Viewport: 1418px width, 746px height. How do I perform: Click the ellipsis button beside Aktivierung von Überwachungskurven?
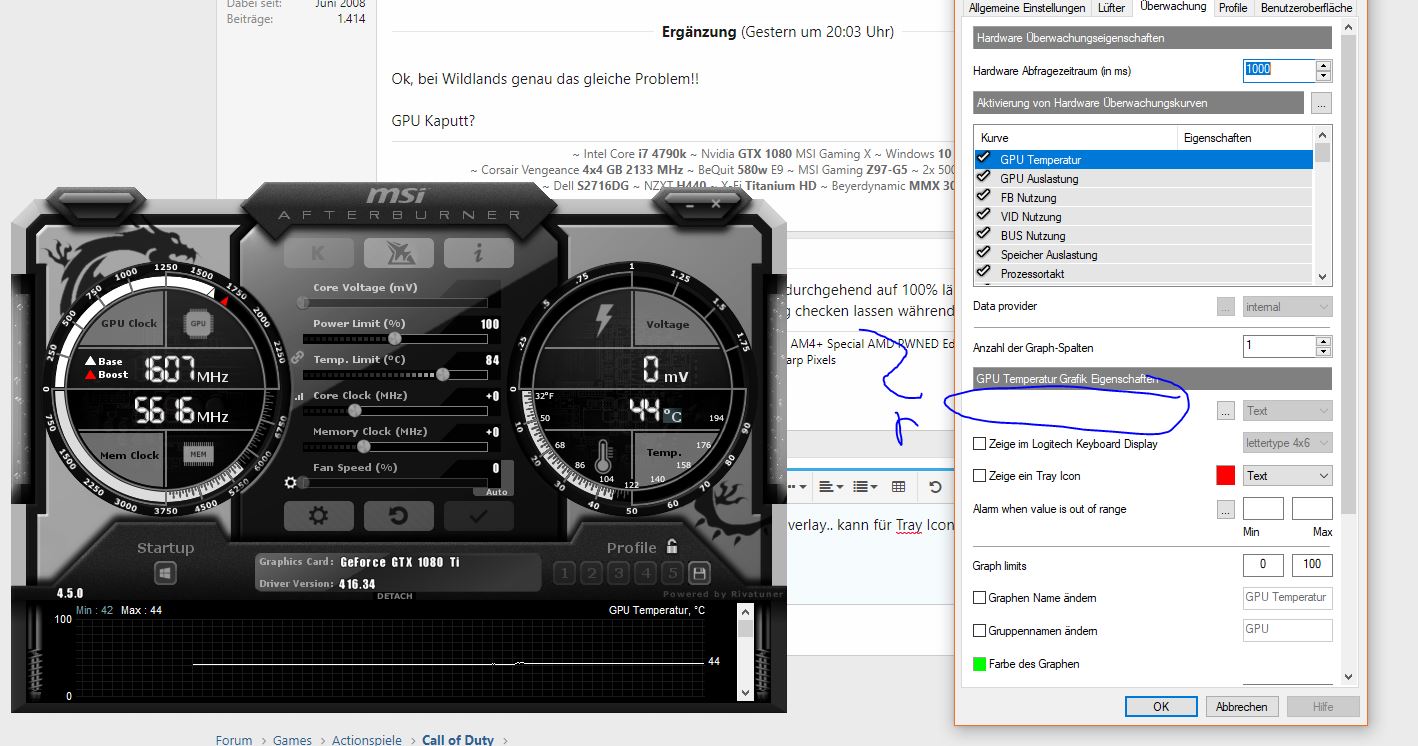coord(1321,103)
